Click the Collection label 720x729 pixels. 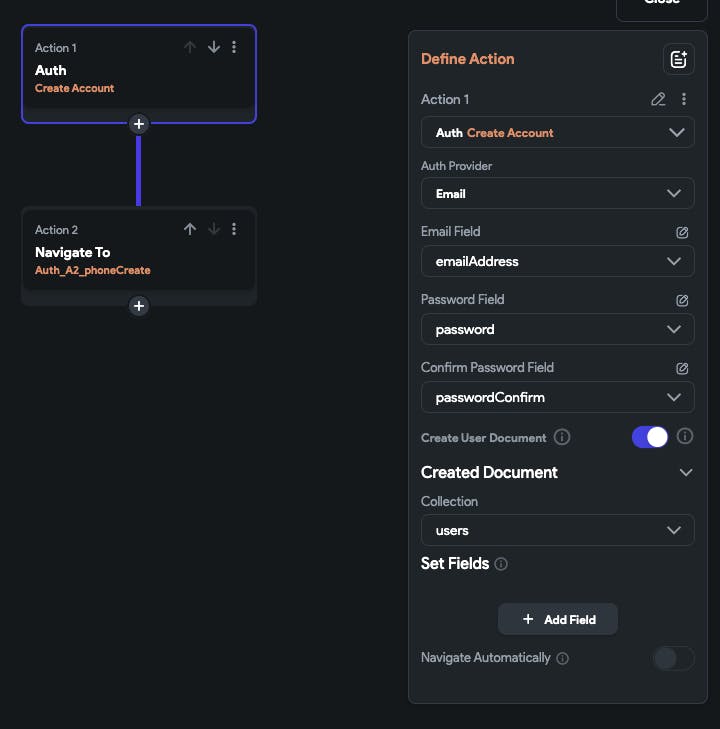tap(449, 502)
